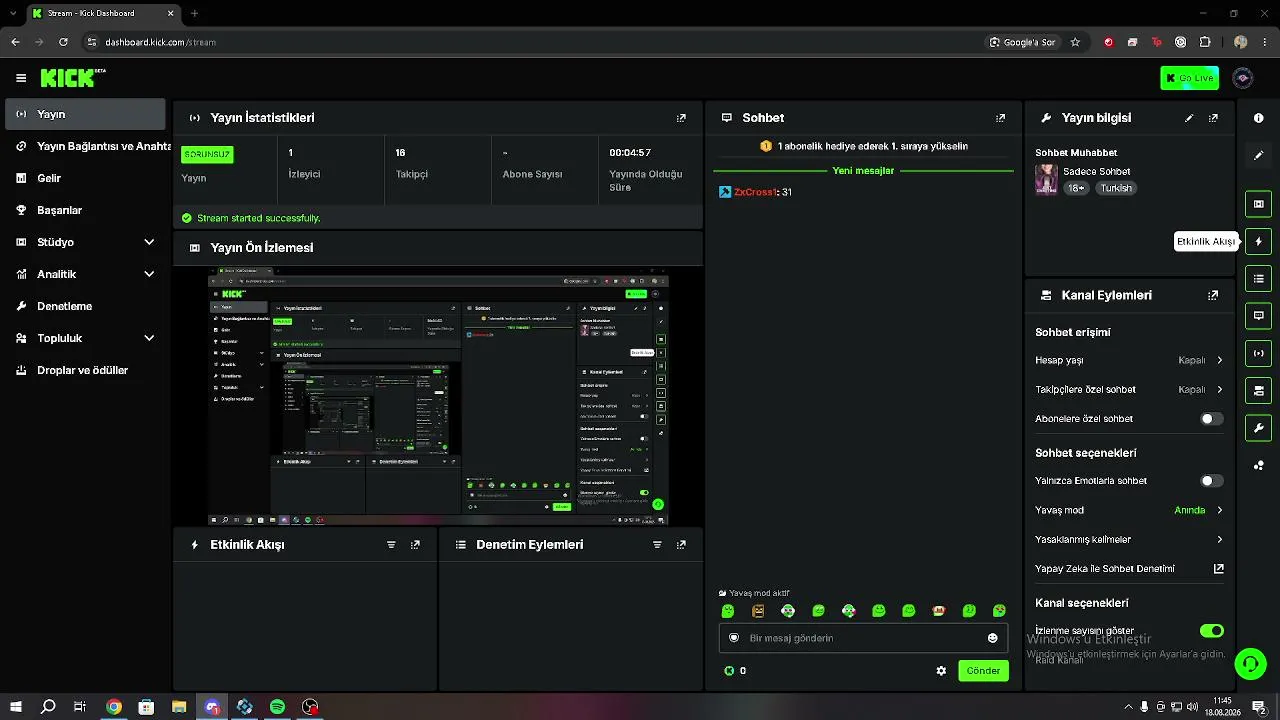Screen dimensions: 1280x720
Task: Click ZxCross1 username in chat
Action: click(x=755, y=192)
